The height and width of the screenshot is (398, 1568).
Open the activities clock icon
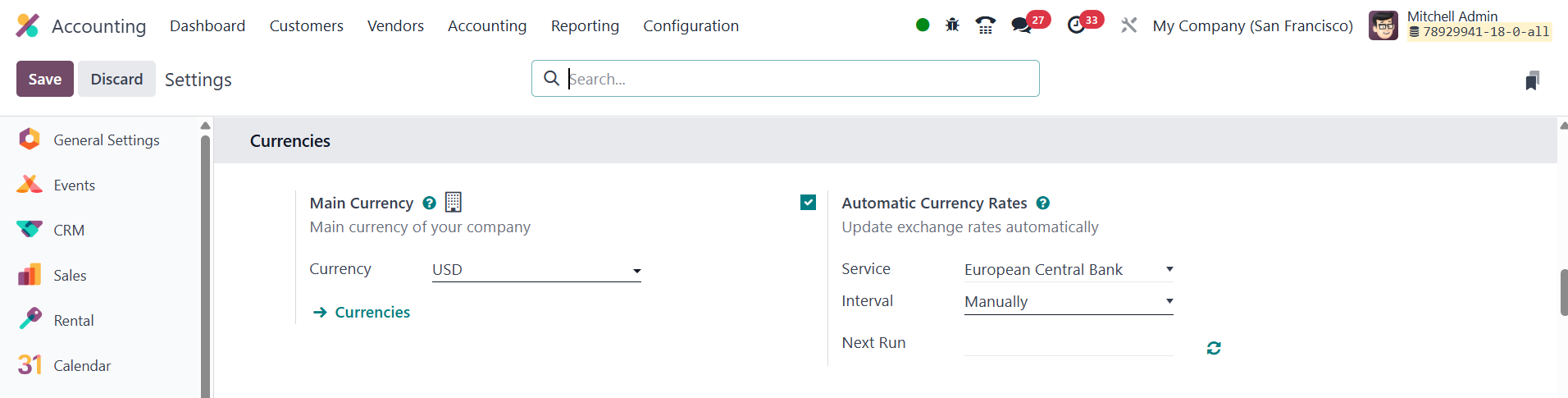(x=1076, y=25)
